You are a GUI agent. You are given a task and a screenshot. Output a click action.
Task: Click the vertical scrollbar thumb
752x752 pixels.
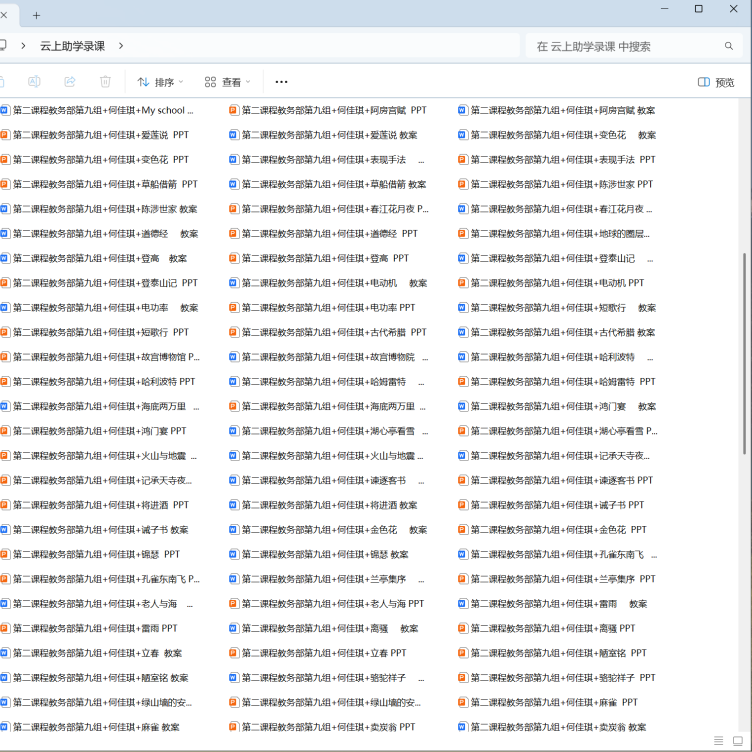744,353
